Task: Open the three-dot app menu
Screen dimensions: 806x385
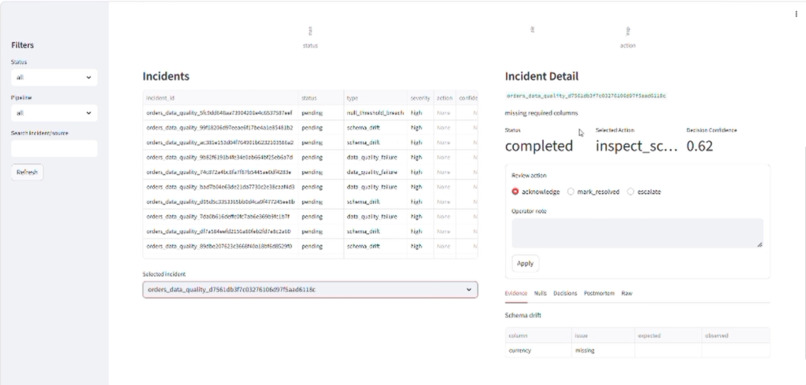Action: coord(796,14)
